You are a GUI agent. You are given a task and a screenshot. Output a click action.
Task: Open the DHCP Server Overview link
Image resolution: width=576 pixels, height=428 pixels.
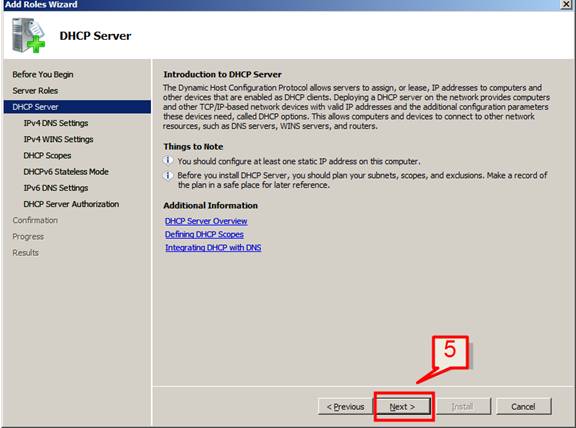click(206, 221)
